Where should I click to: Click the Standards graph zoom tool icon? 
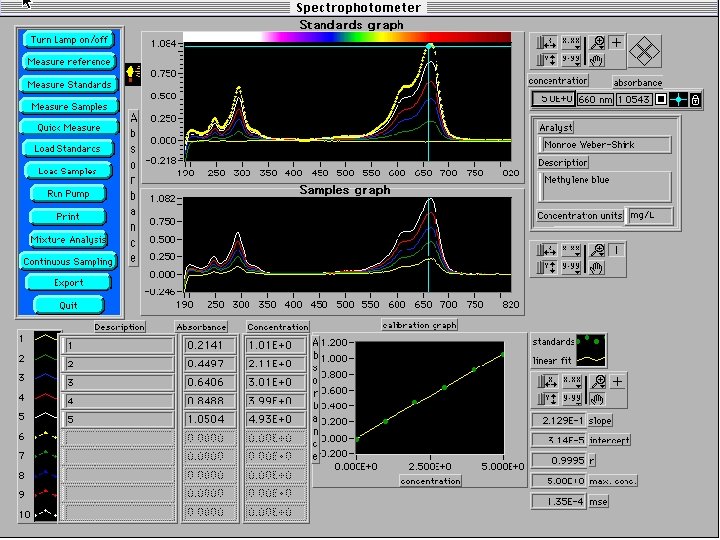[597, 42]
